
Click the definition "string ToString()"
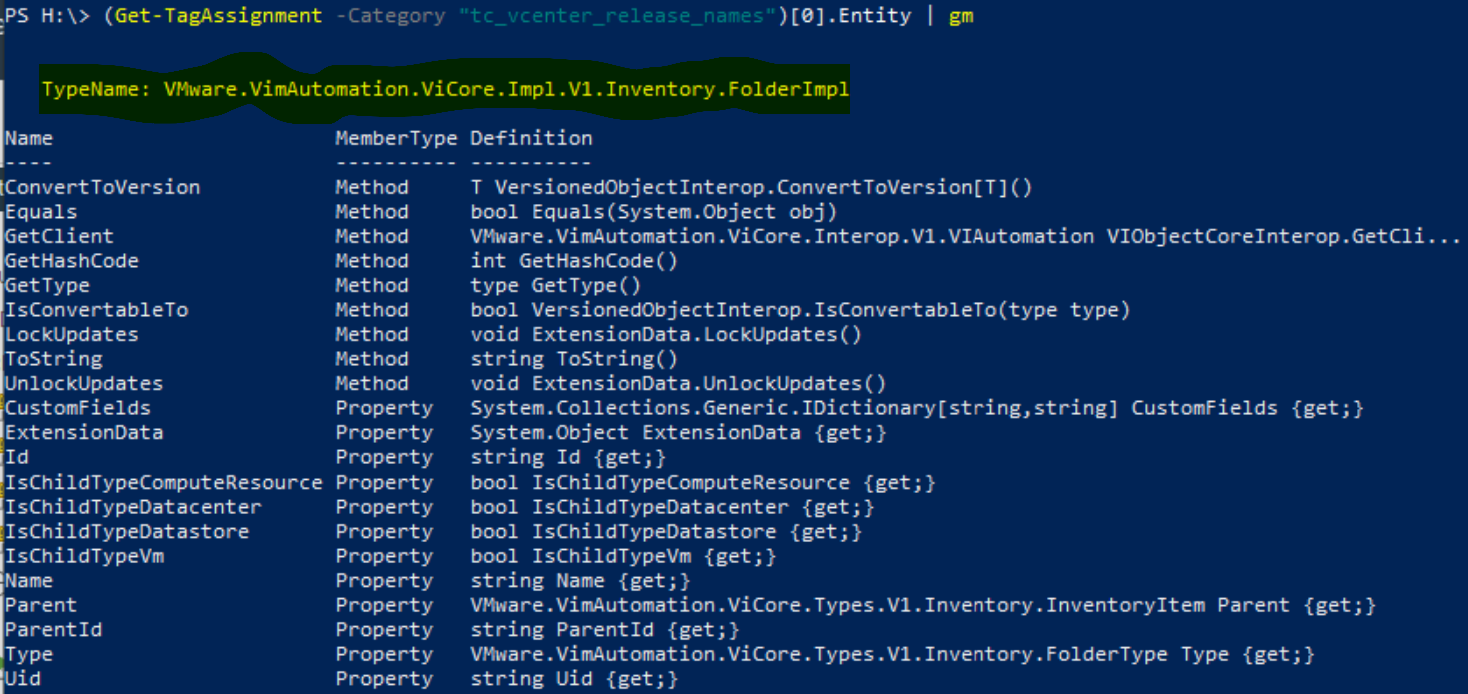[574, 359]
